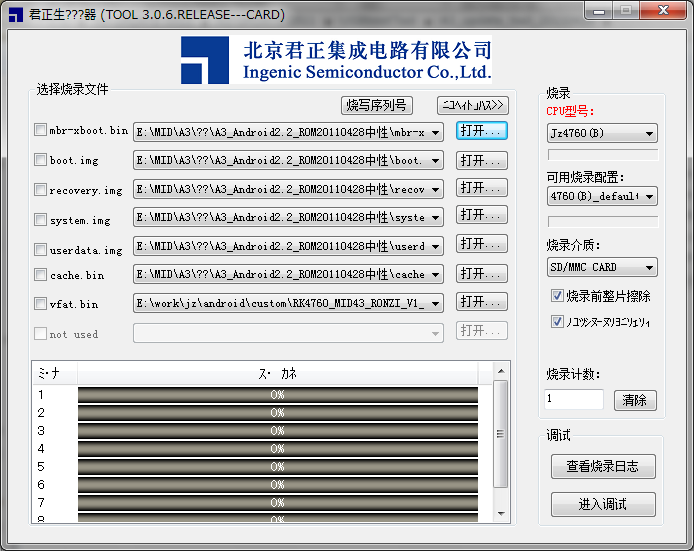694x551 pixels.
Task: Click the 烧写序列号 button
Action: tap(377, 105)
